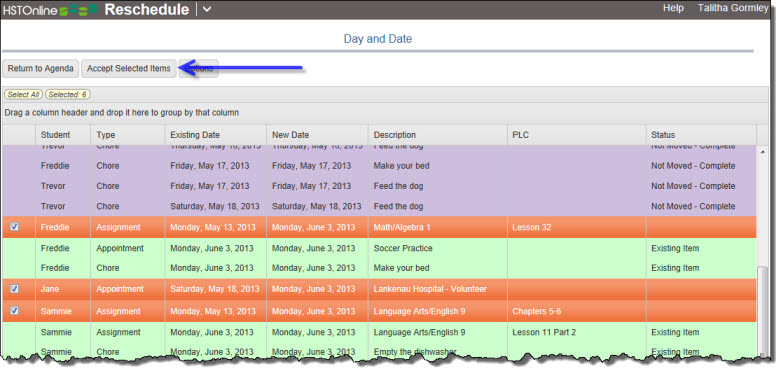Sort by New Date column header
Viewport: 776px width, 368px height.
coord(317,135)
